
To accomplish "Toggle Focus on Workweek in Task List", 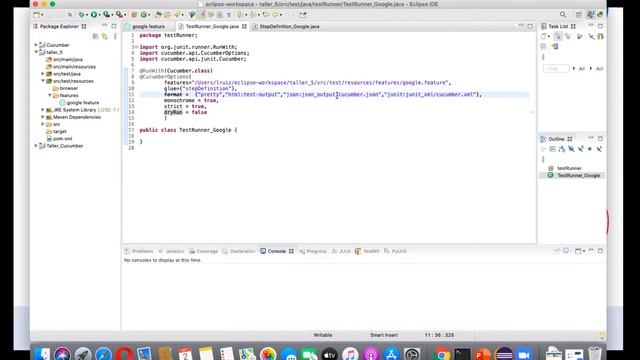I will (580, 36).
